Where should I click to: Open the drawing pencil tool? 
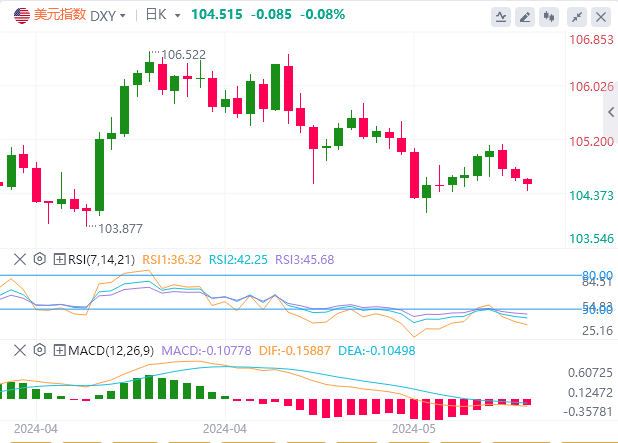(524, 16)
